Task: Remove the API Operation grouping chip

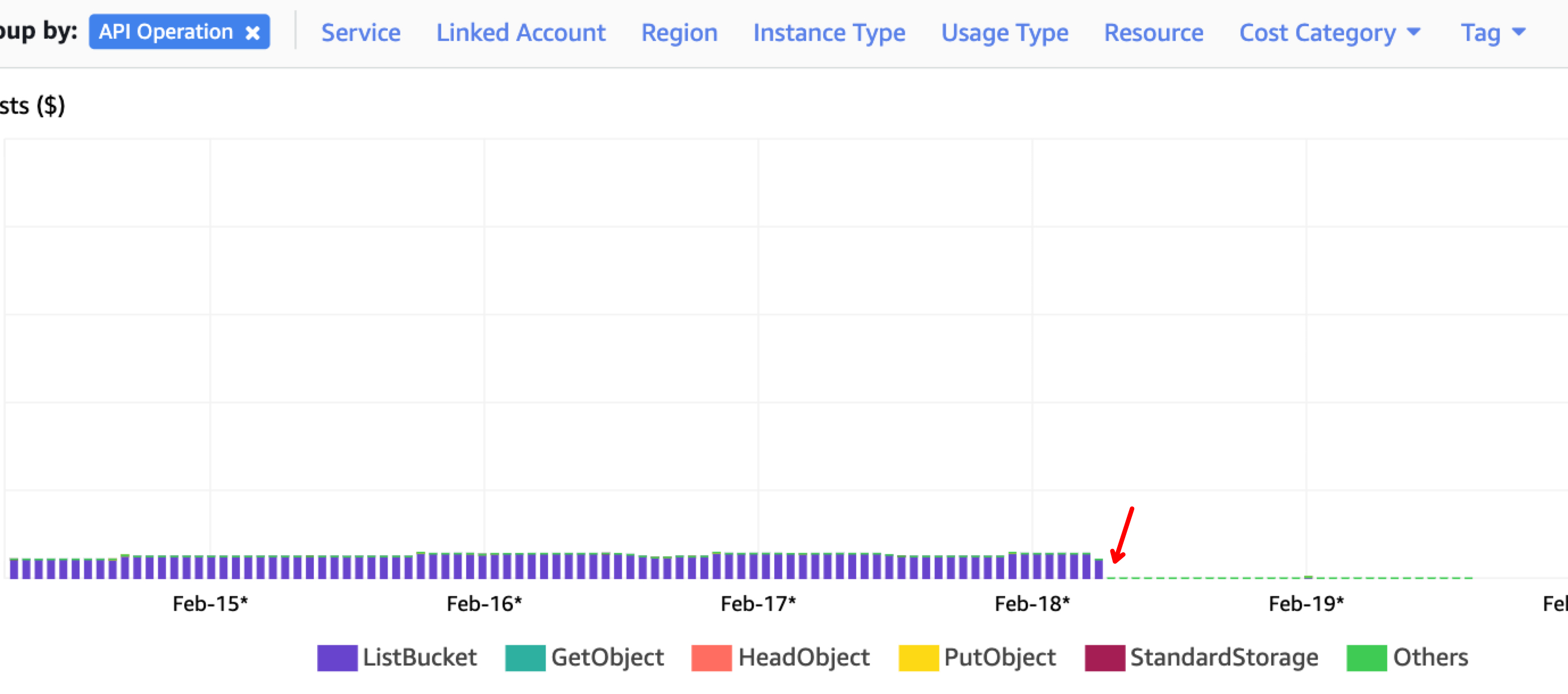Action: coord(252,32)
